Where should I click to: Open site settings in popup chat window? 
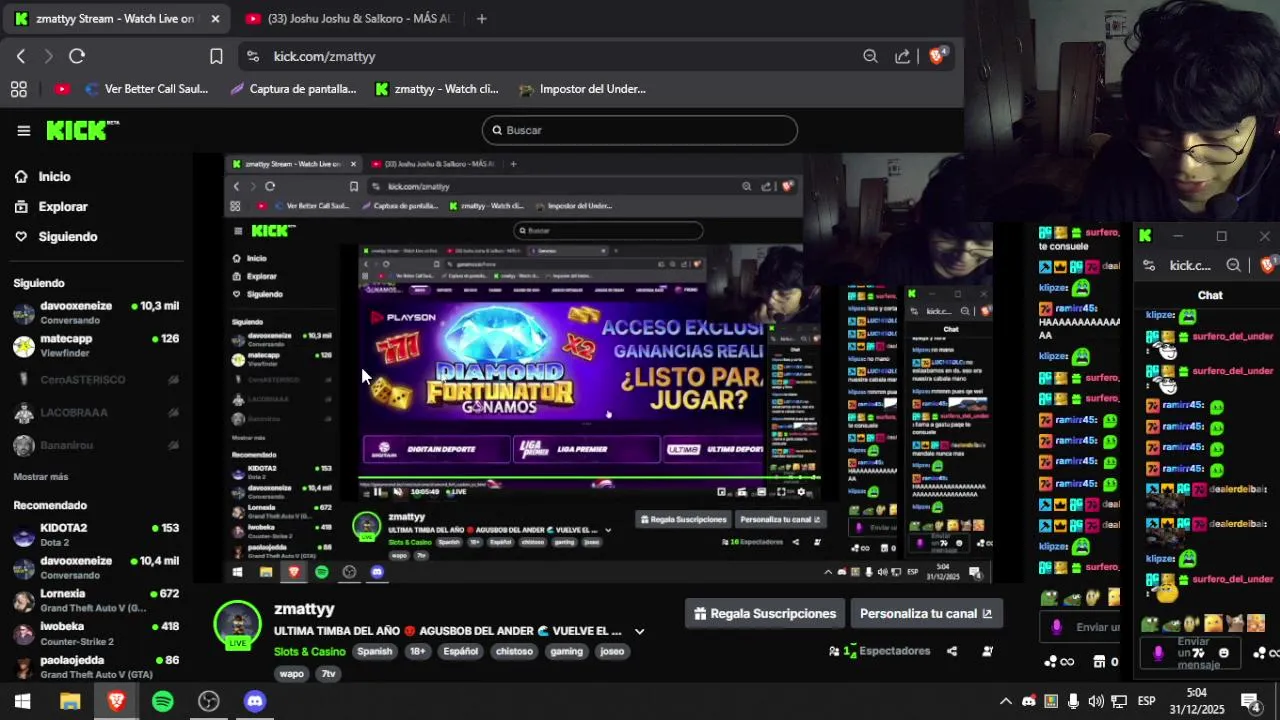(1150, 265)
